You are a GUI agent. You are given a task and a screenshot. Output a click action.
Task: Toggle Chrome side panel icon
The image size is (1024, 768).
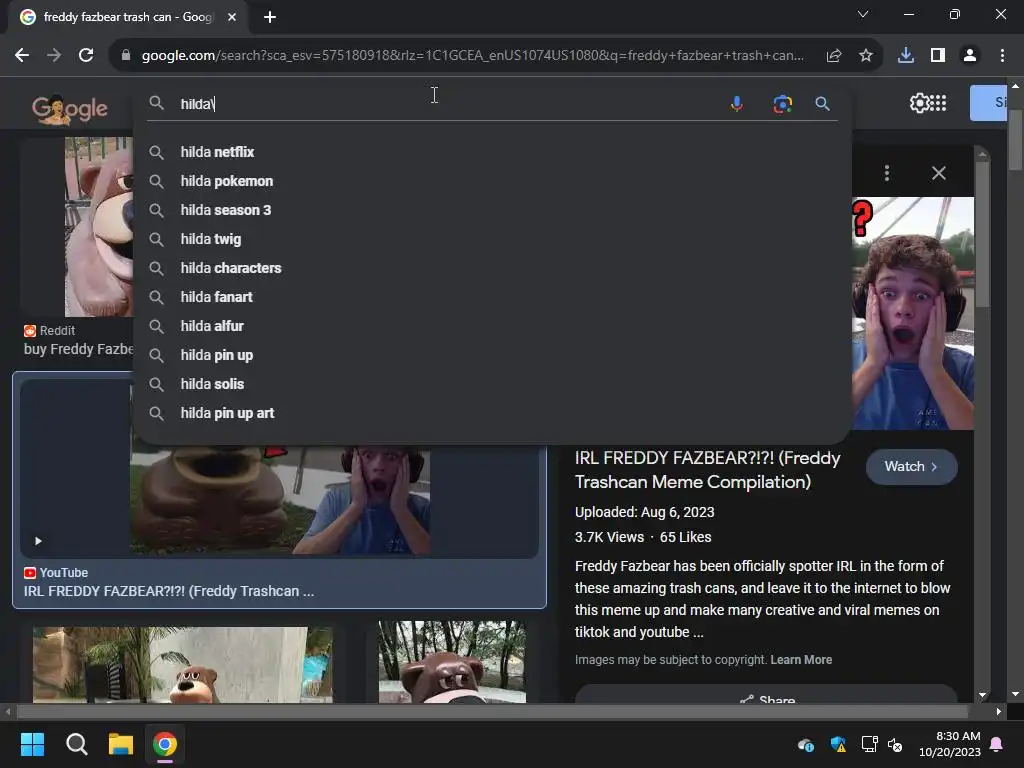pyautogui.click(x=938, y=56)
